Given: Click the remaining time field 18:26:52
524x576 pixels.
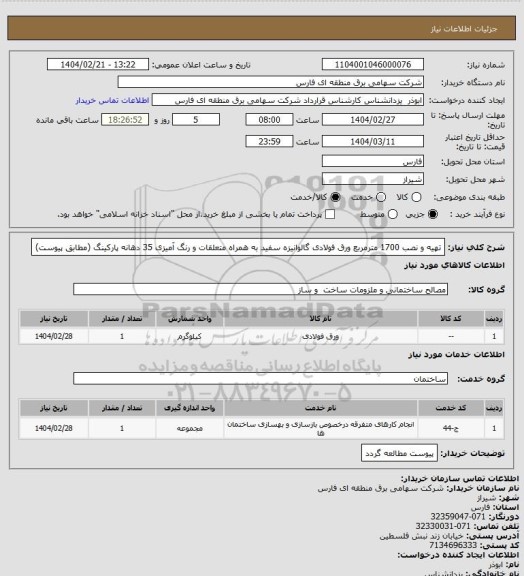Looking at the screenshot, I should pyautogui.click(x=125, y=120).
